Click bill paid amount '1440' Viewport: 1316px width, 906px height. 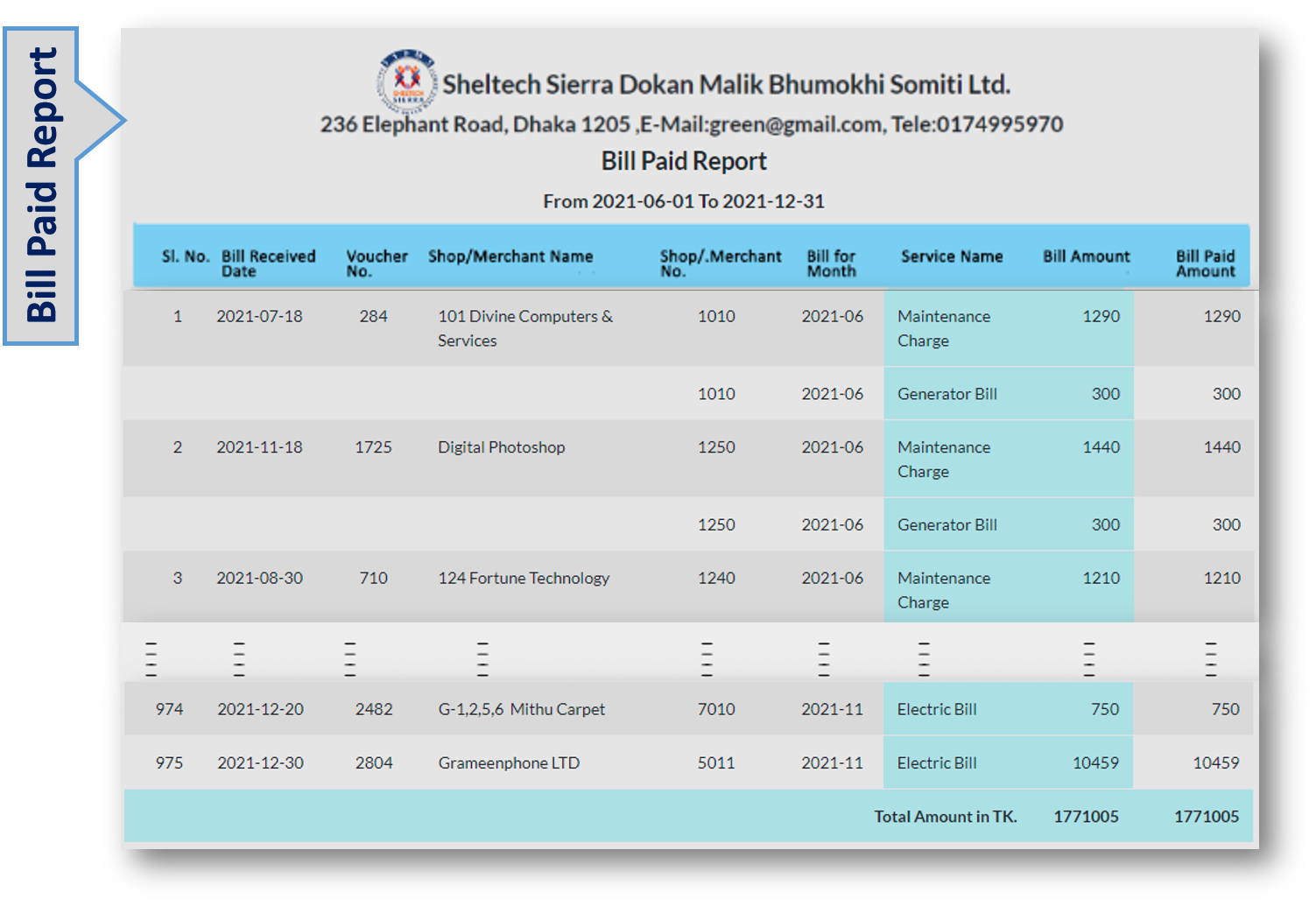click(1222, 447)
